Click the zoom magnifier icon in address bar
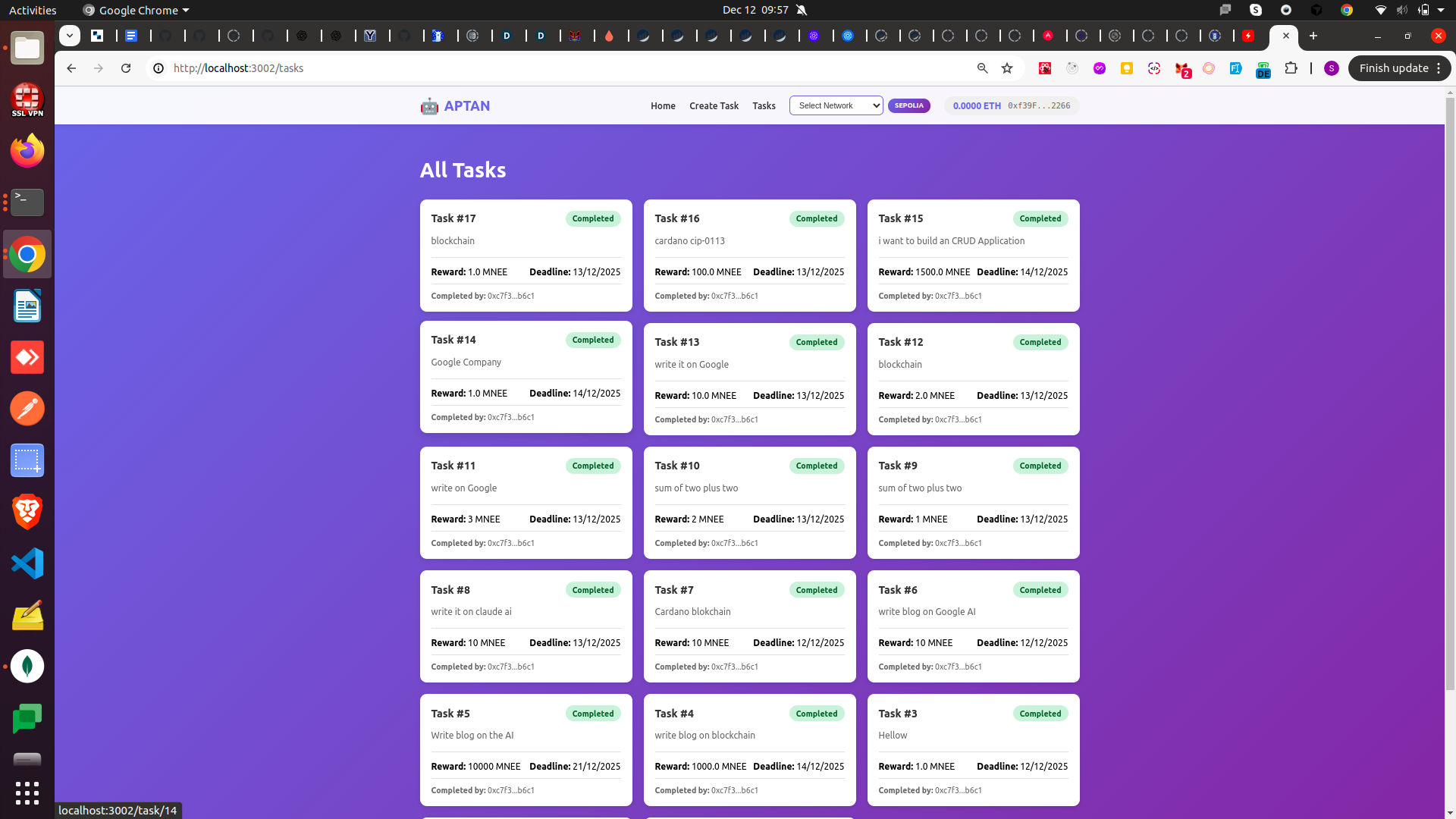 pyautogui.click(x=983, y=68)
